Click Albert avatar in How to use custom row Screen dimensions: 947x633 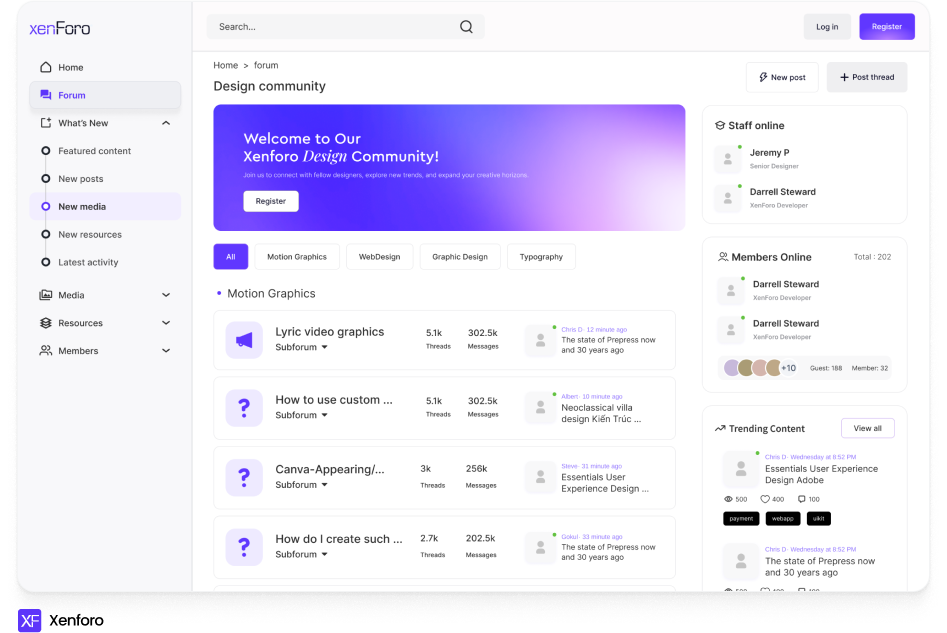click(x=541, y=408)
